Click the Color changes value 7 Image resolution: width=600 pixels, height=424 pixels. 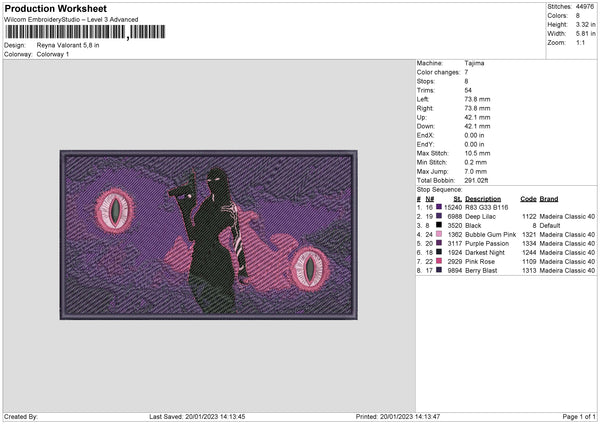[x=466, y=72]
